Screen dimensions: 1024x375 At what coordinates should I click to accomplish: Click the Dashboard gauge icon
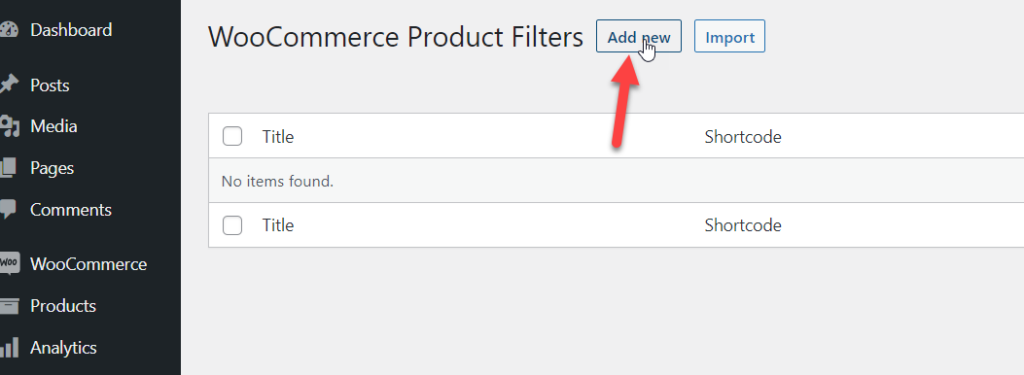[x=8, y=30]
